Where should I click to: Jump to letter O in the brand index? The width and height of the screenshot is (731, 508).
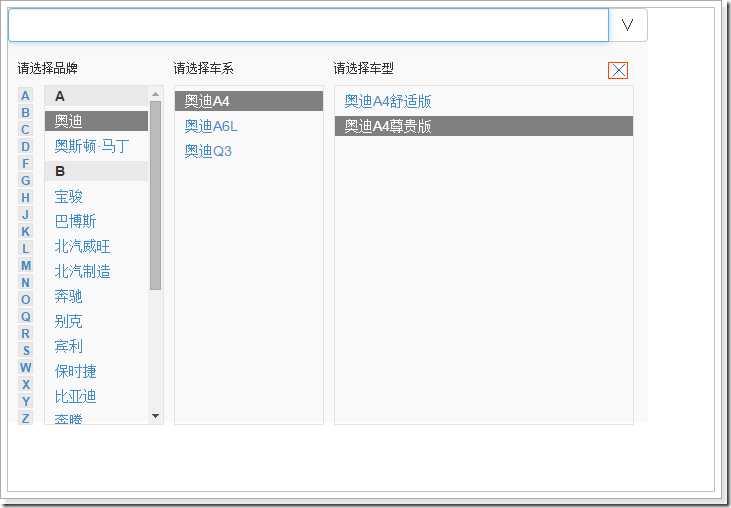point(25,300)
